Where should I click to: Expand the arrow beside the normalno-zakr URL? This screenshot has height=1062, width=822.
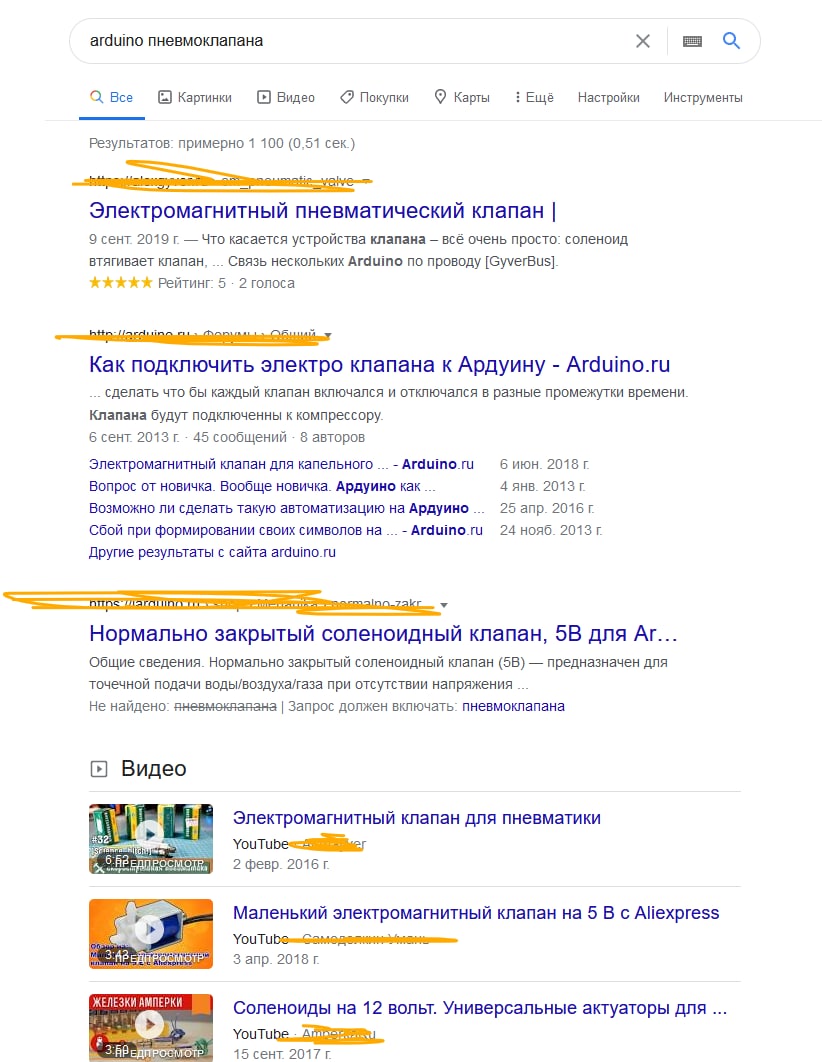click(x=444, y=605)
